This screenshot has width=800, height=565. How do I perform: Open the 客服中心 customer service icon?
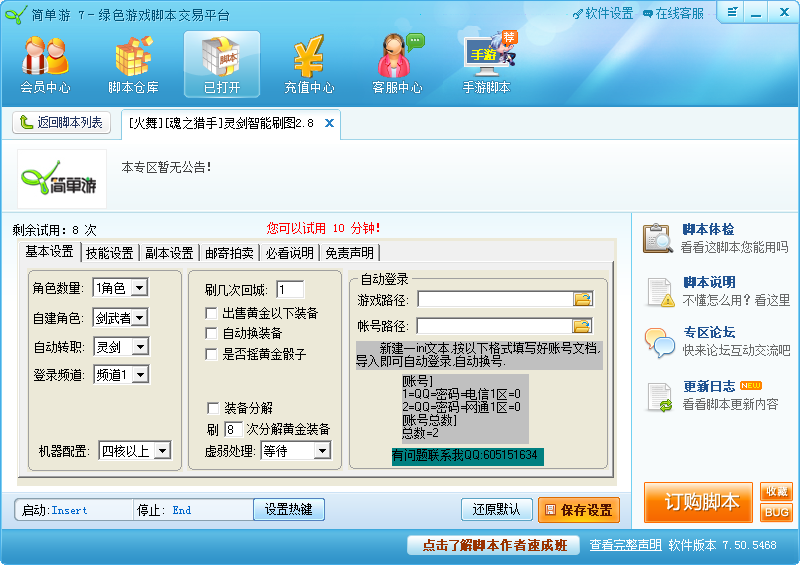tap(397, 65)
